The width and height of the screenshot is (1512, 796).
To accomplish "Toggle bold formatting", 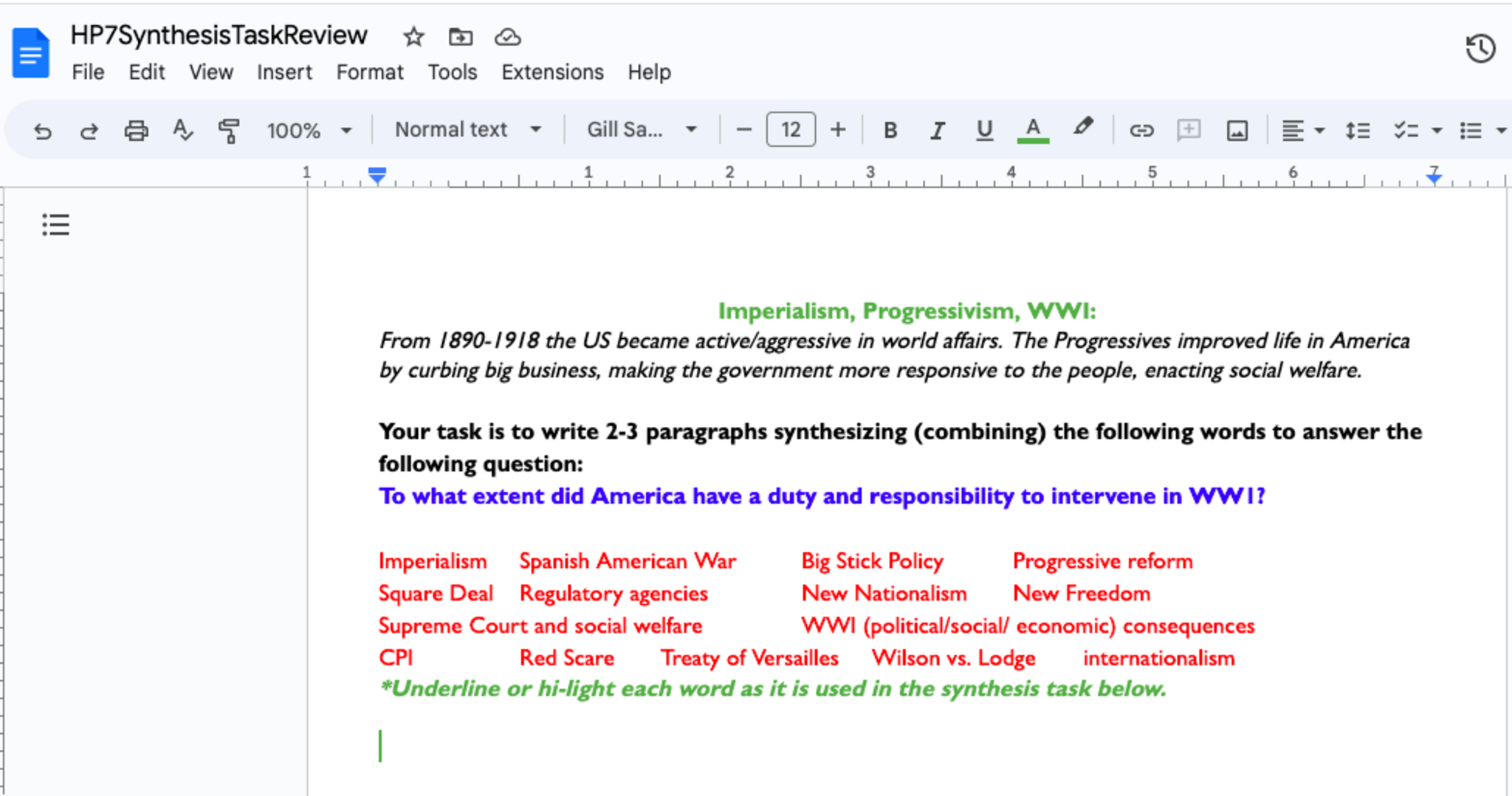I will [890, 131].
